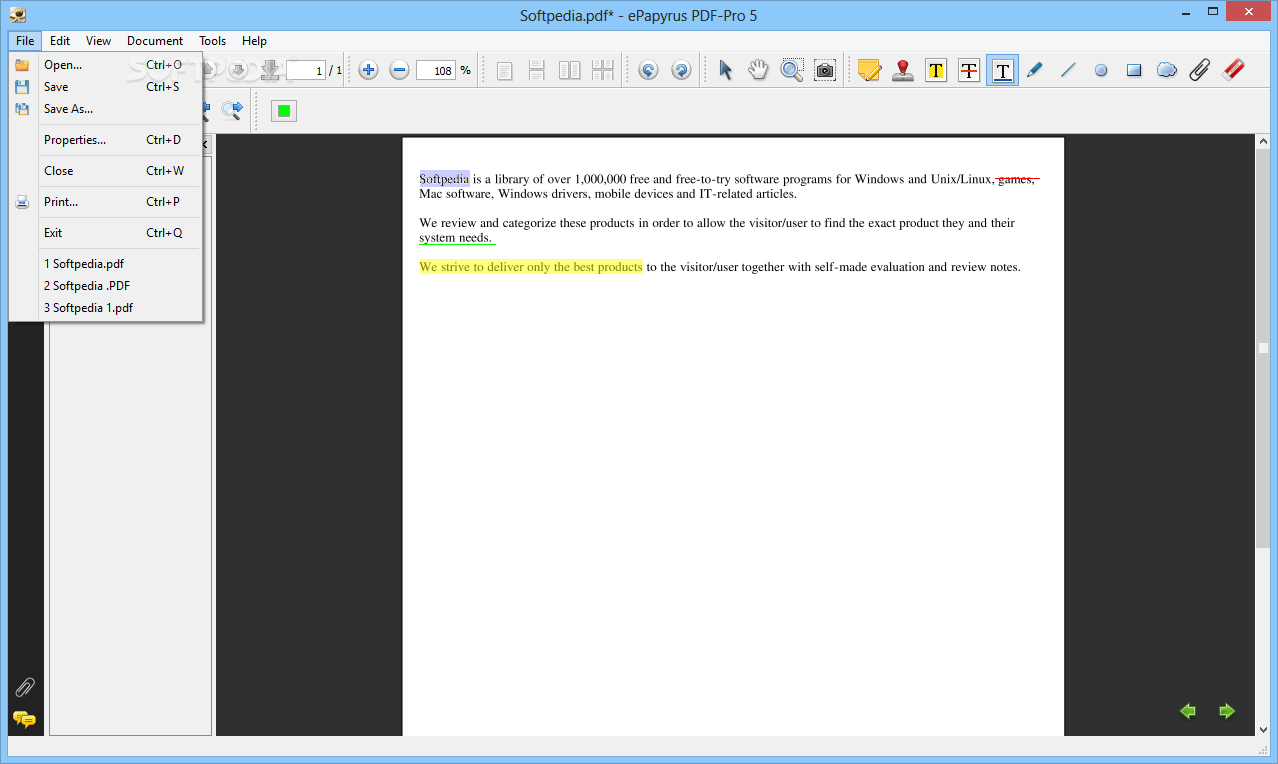Rotate the page clockwise
Screen dimensions: 1278x764
tap(681, 70)
